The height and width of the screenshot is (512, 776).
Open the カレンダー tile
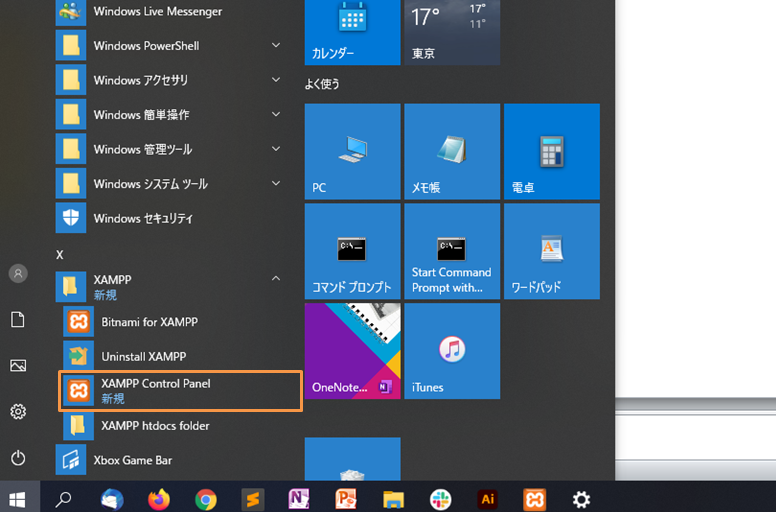[x=352, y=32]
